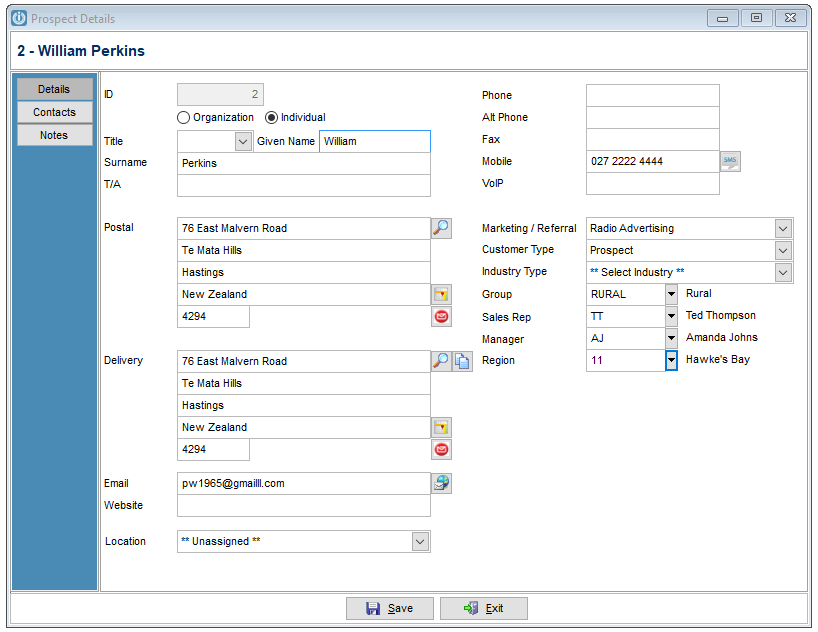The width and height of the screenshot is (818, 632).
Task: Click the note icon beside postal New Zealand
Action: [441, 295]
